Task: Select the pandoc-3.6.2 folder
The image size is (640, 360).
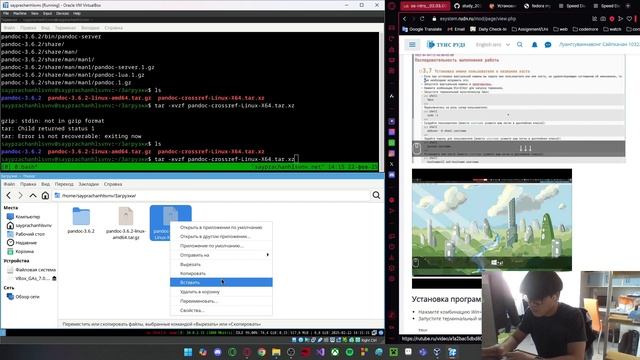Action: [x=81, y=221]
